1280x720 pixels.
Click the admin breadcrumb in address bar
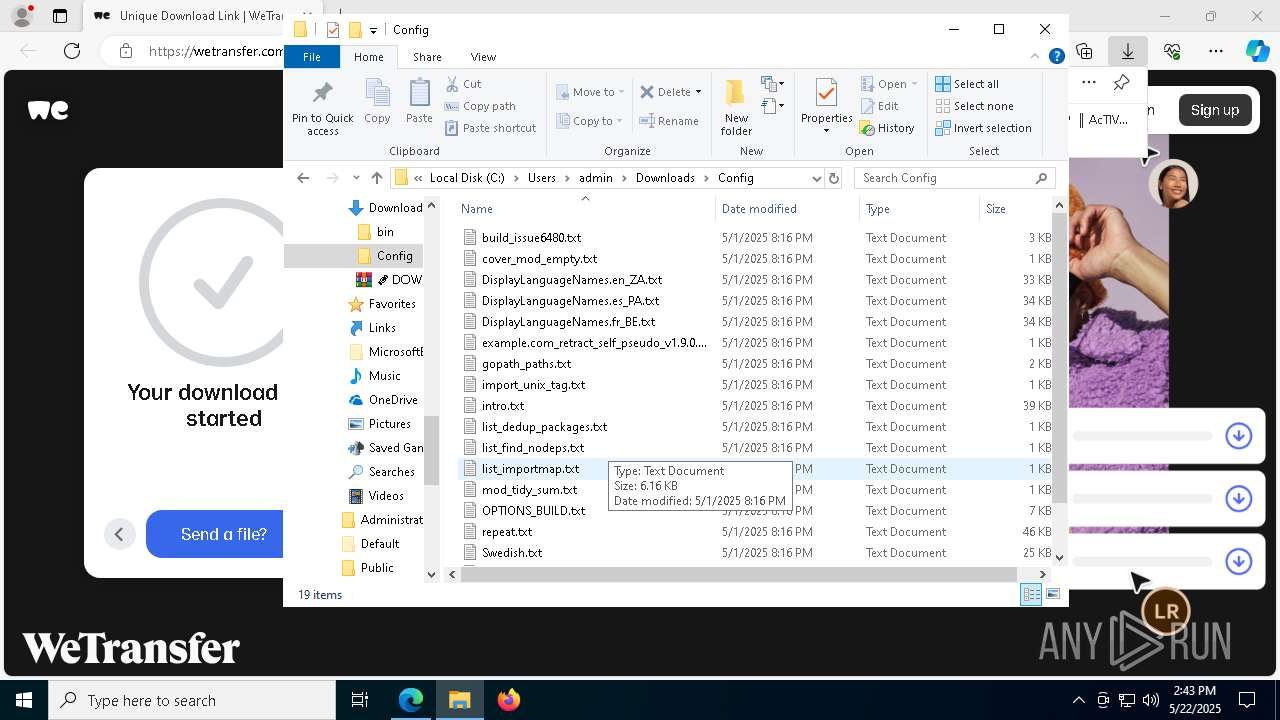tap(596, 178)
